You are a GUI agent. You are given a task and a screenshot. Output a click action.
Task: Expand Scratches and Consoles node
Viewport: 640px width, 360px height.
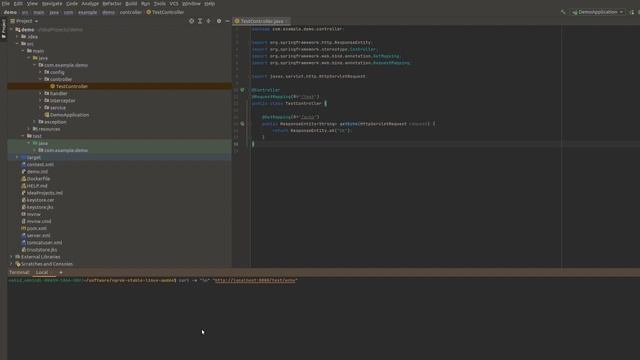[x=12, y=264]
